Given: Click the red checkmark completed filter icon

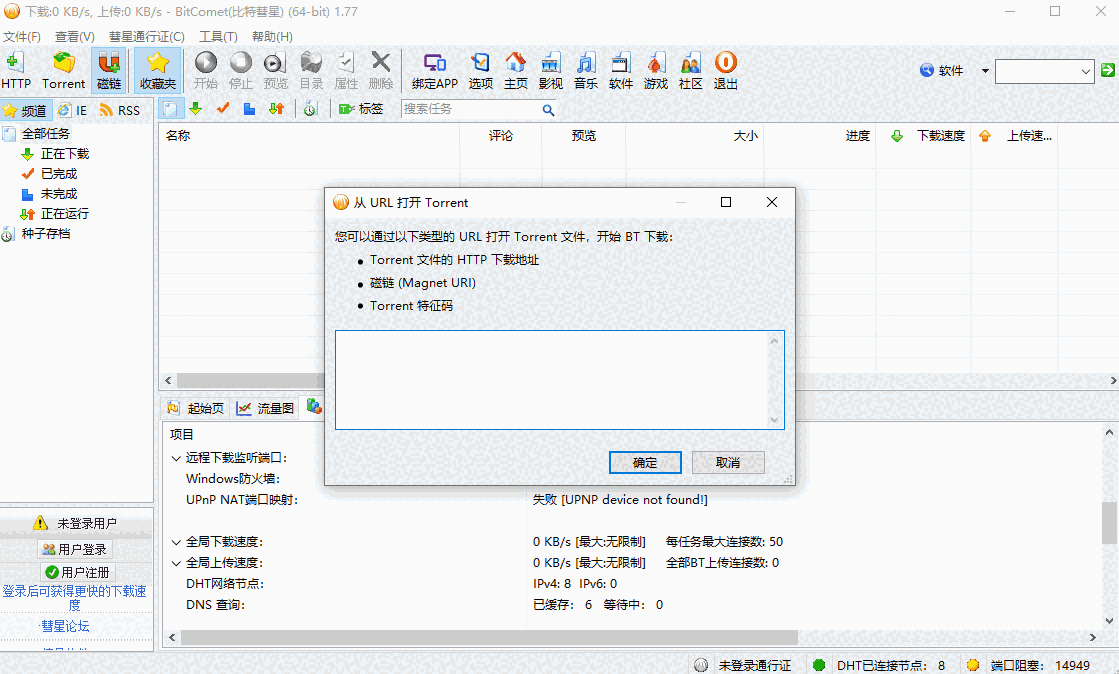Looking at the screenshot, I should click(223, 109).
